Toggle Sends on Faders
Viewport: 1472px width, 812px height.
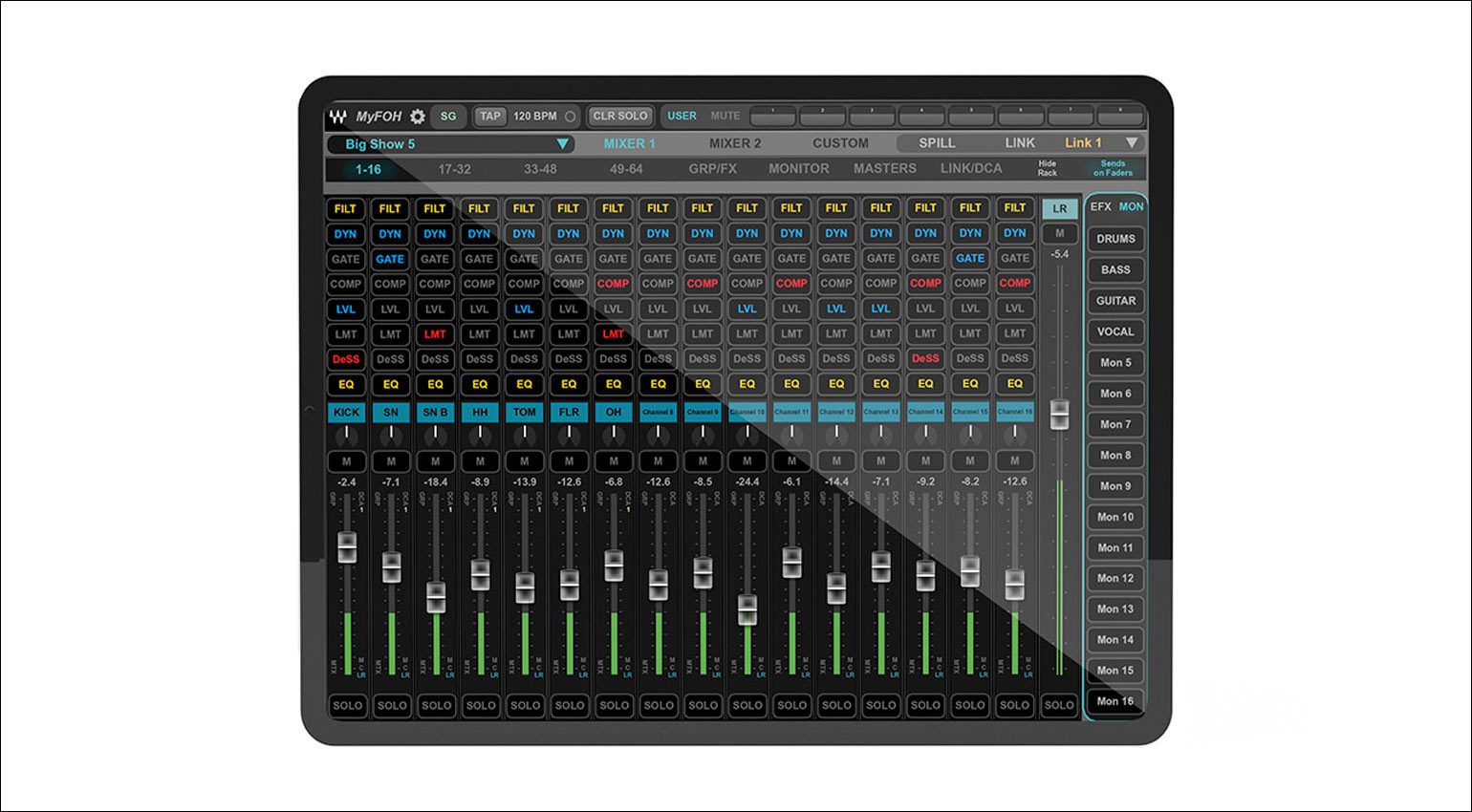click(x=1113, y=168)
